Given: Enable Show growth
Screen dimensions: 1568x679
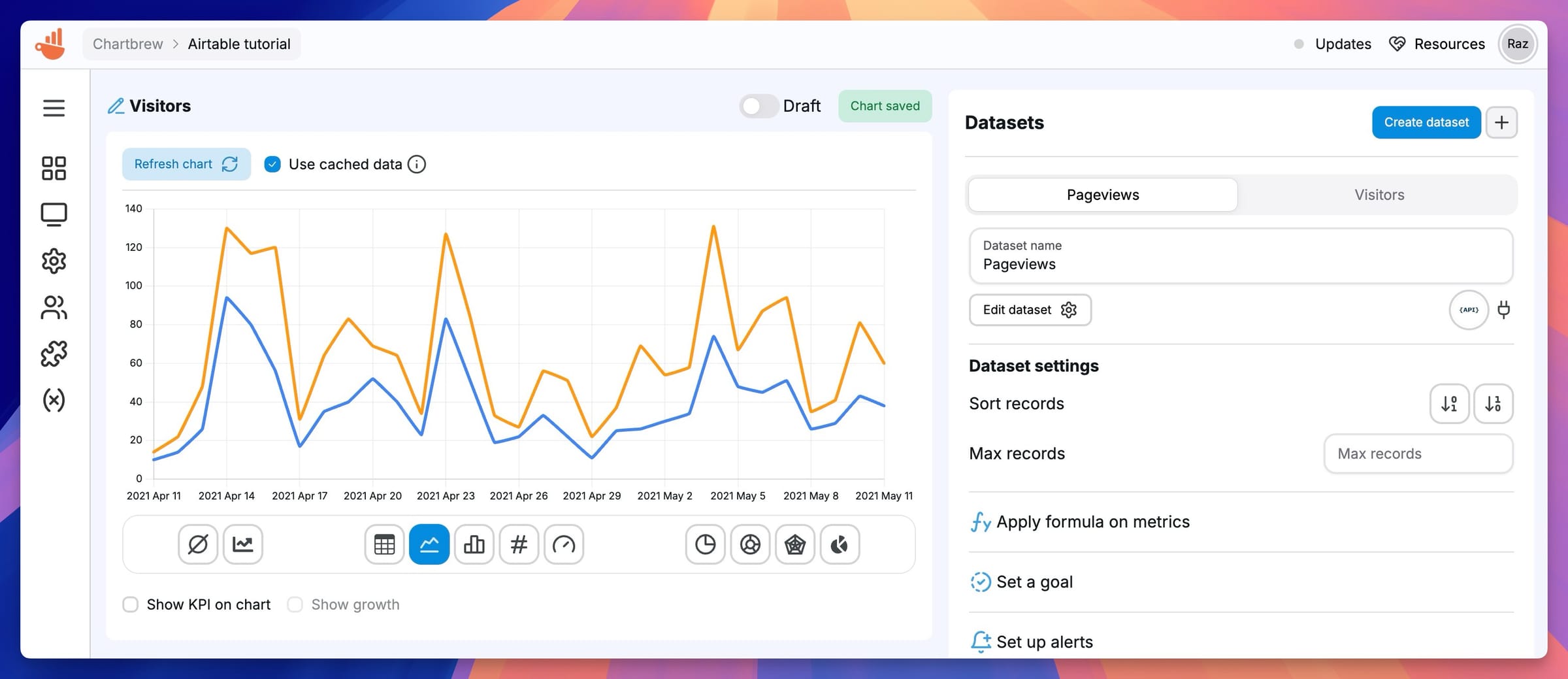Looking at the screenshot, I should coord(295,604).
